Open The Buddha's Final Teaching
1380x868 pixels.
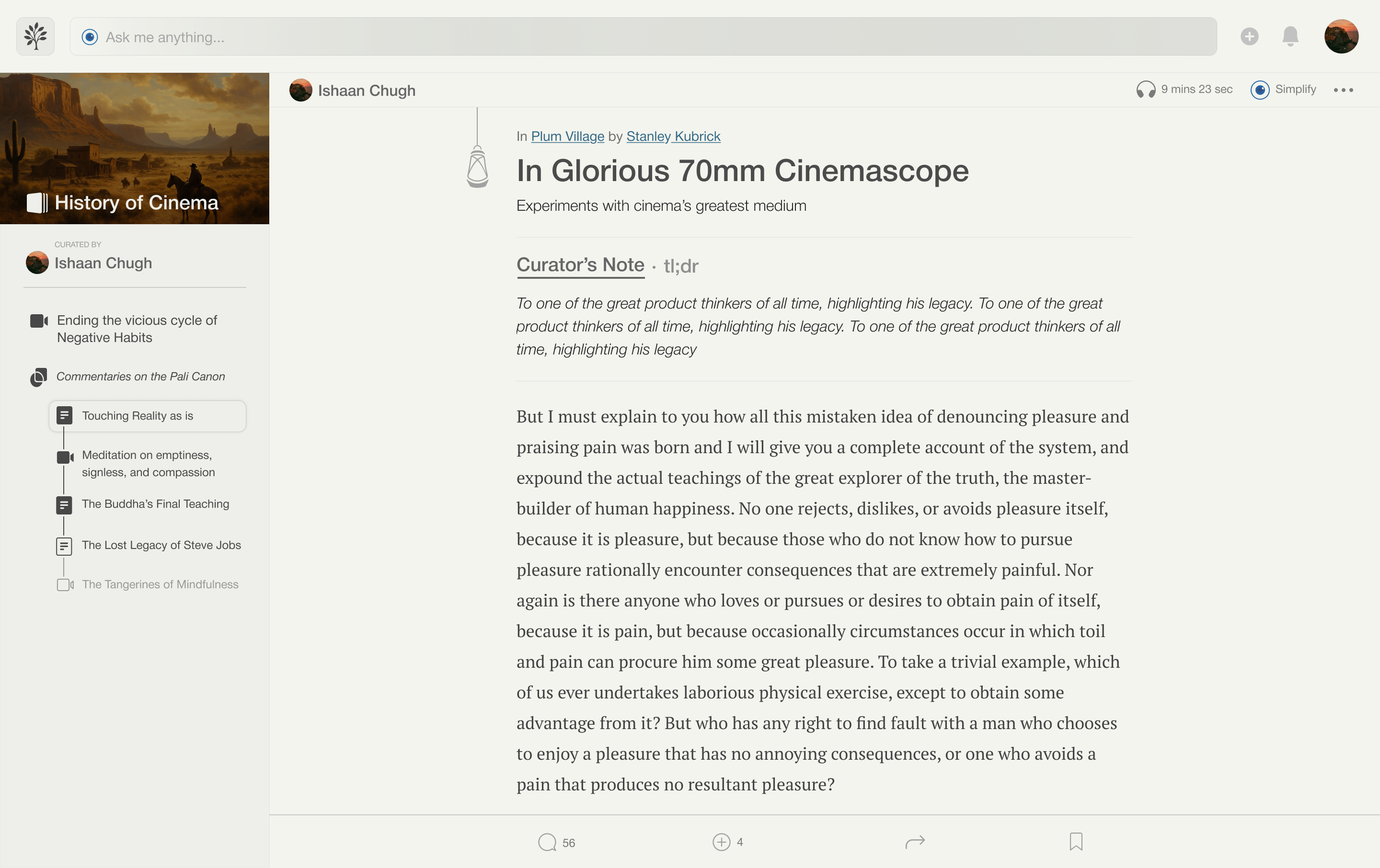155,504
